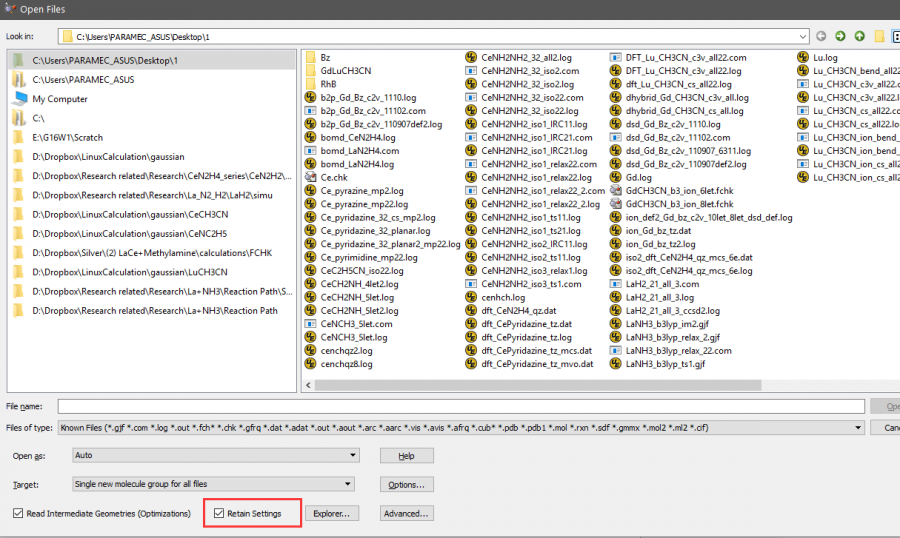Select the LaH2\simu sidebar folder

point(152,195)
